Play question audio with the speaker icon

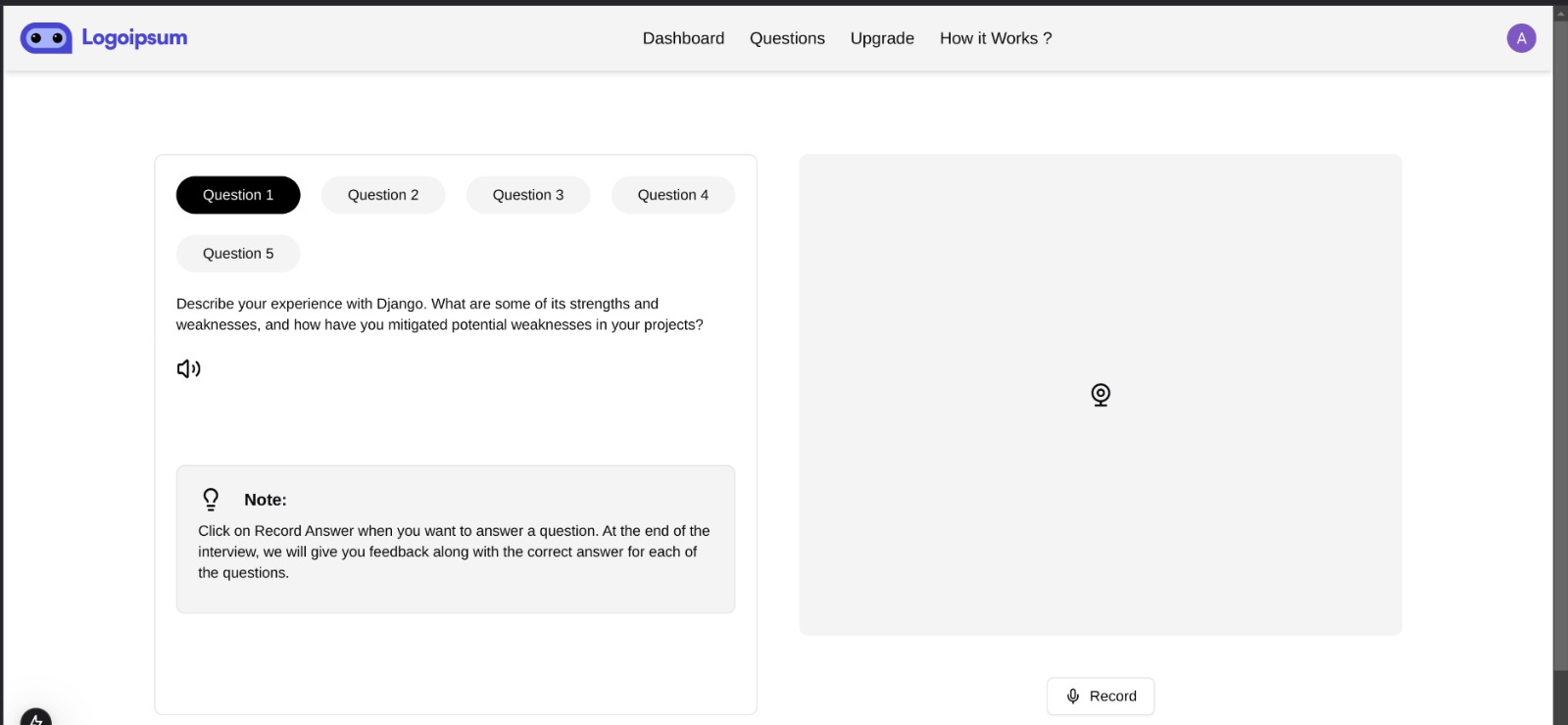coord(188,368)
